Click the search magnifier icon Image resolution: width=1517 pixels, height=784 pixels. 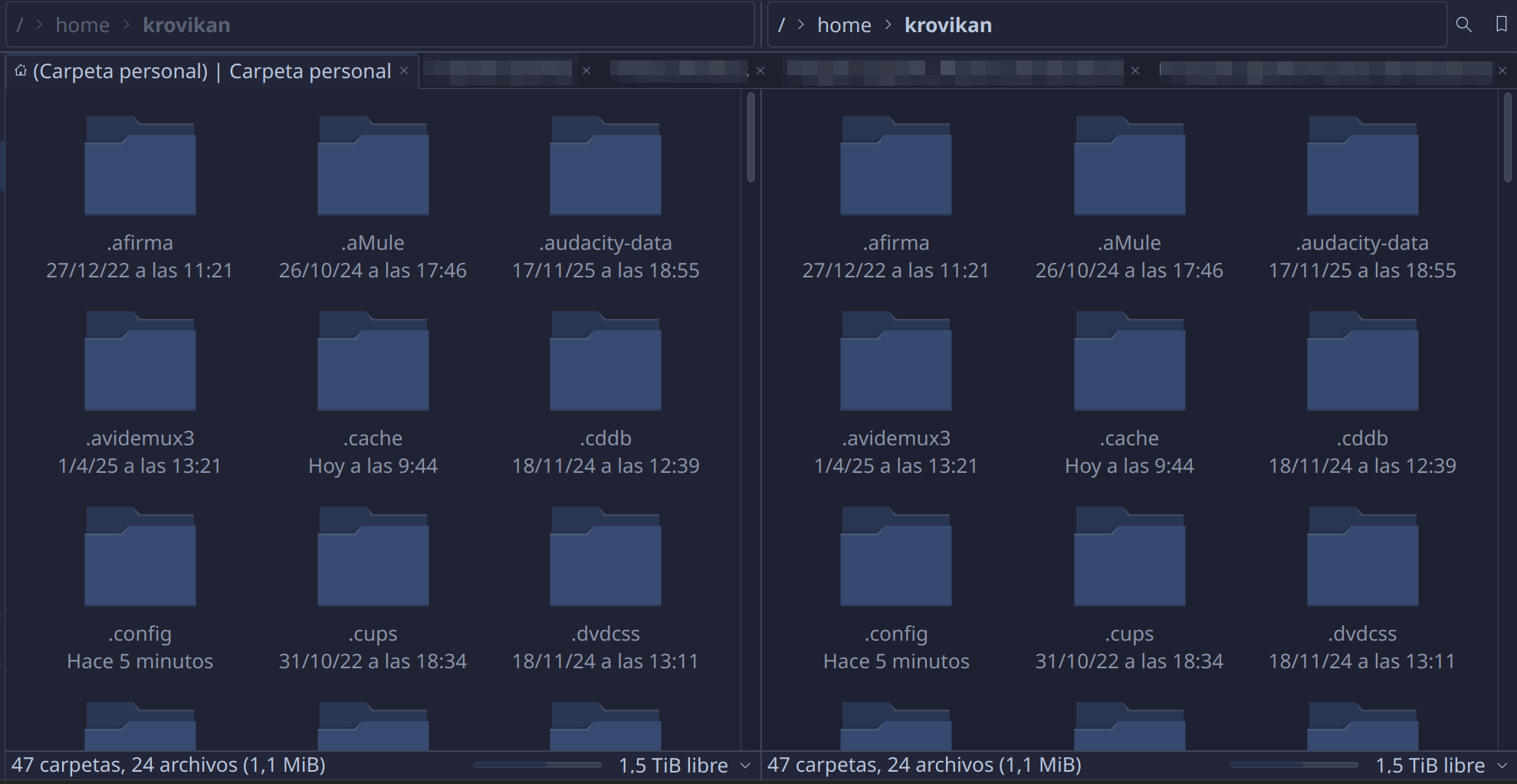pos(1463,25)
